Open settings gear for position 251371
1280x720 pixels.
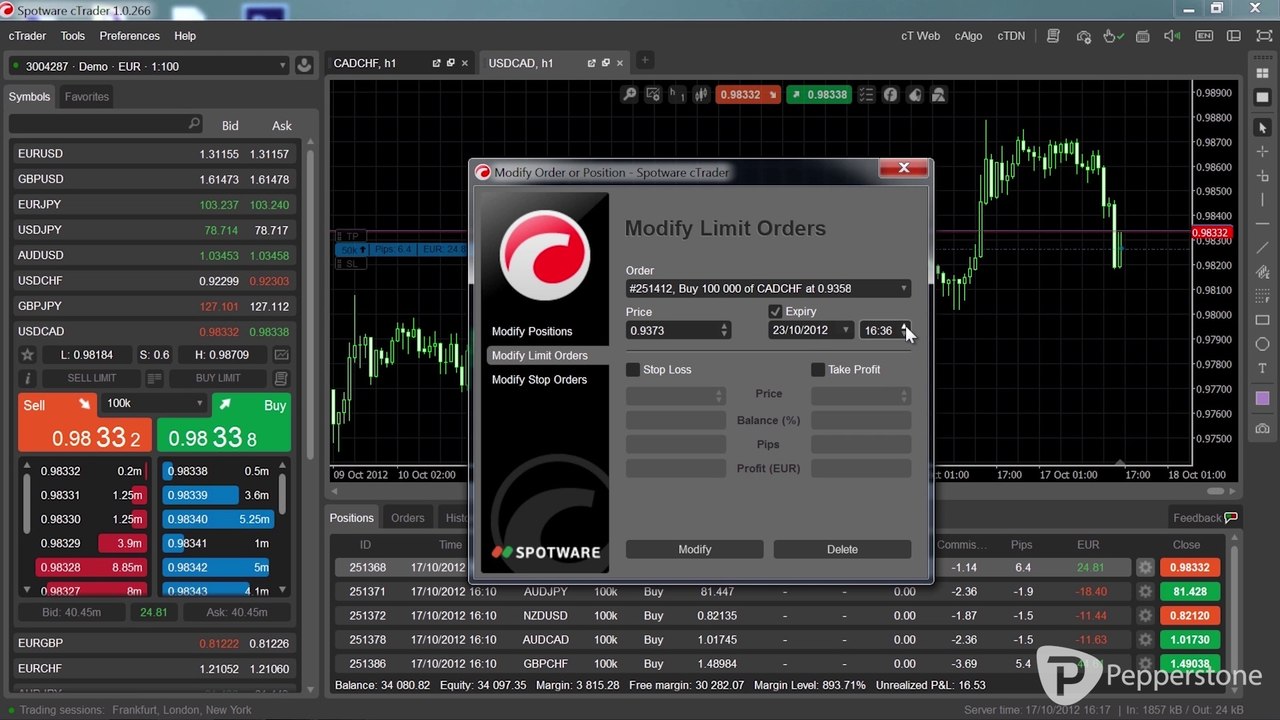tap(1145, 592)
